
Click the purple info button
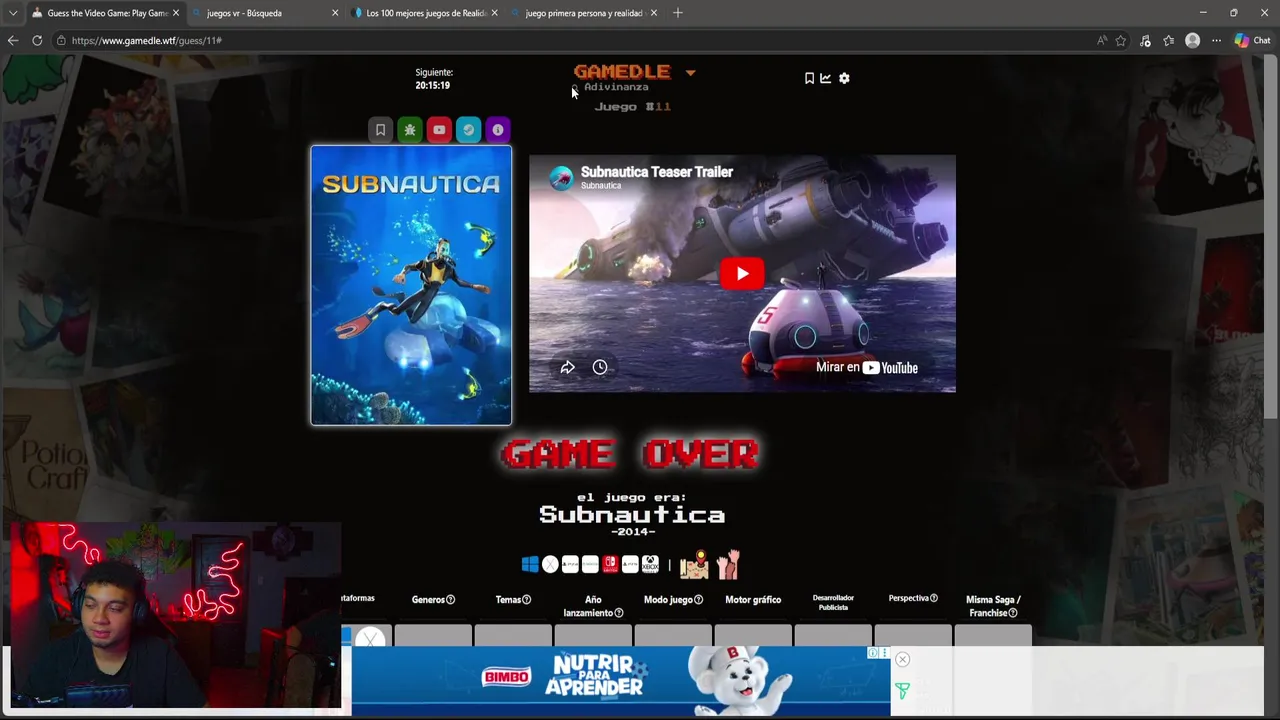[x=498, y=130]
